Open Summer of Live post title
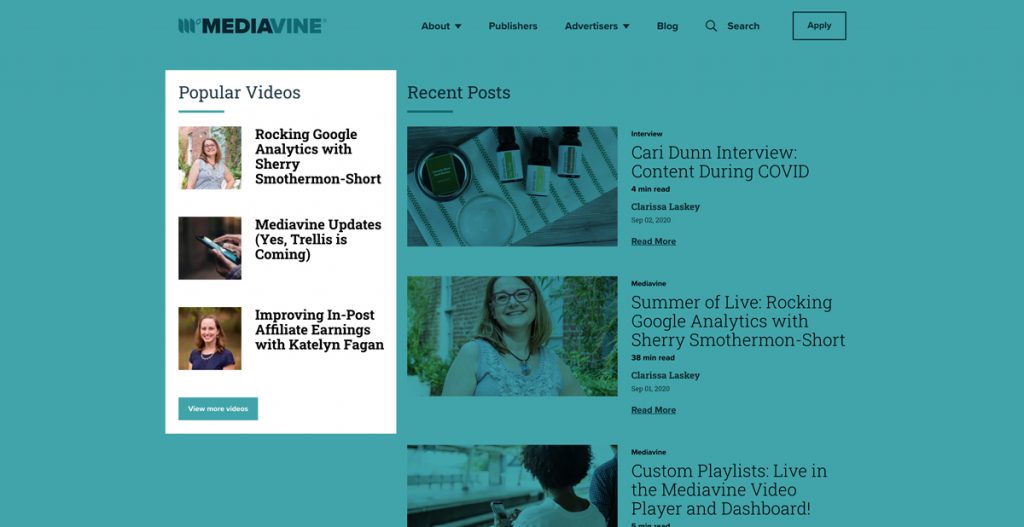 (x=738, y=321)
